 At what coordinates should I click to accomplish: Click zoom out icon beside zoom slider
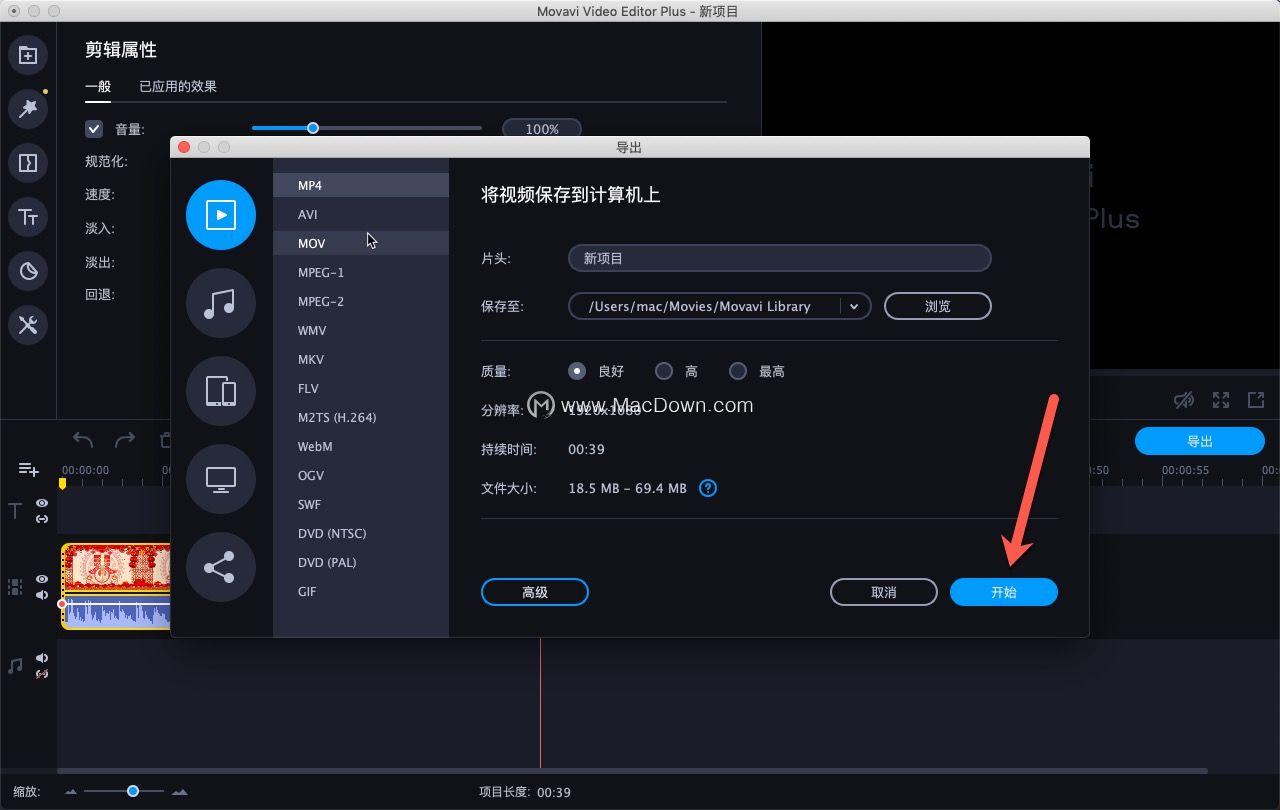pyautogui.click(x=71, y=792)
